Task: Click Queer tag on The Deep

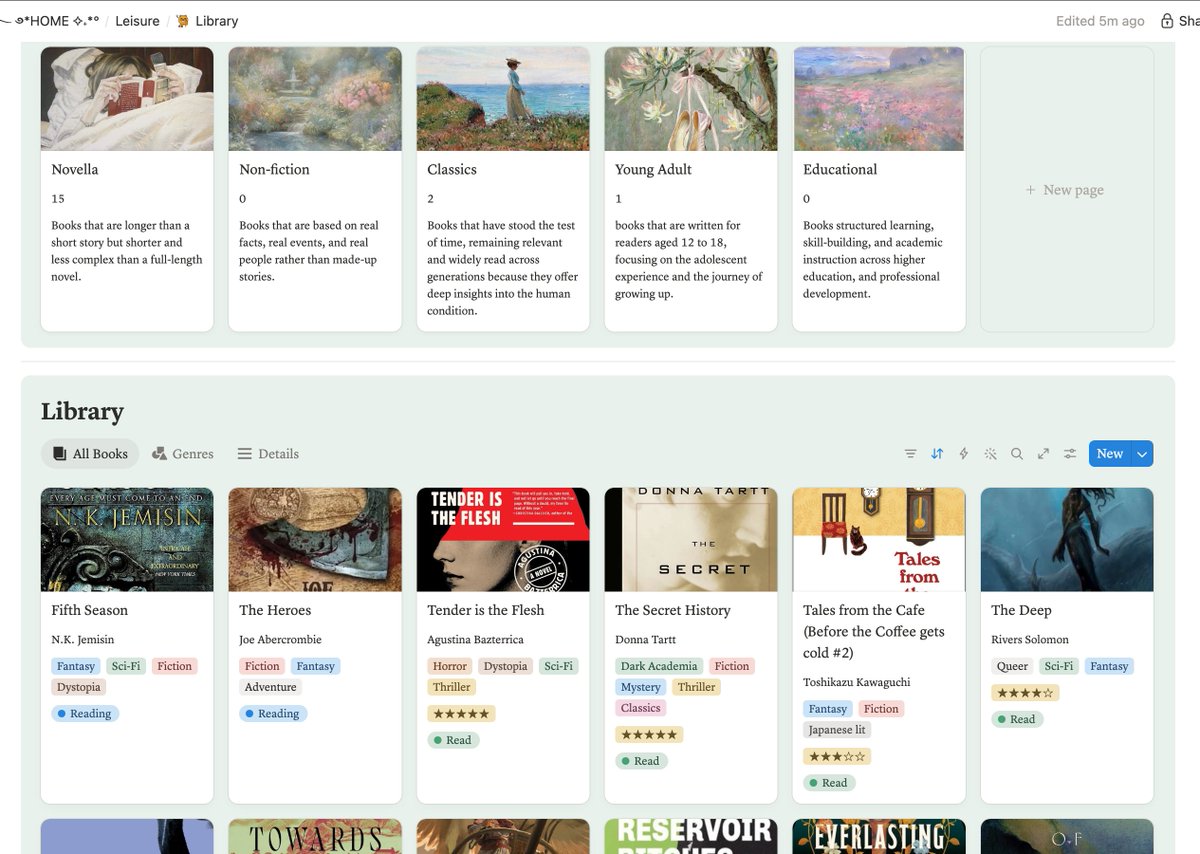Action: (1012, 666)
